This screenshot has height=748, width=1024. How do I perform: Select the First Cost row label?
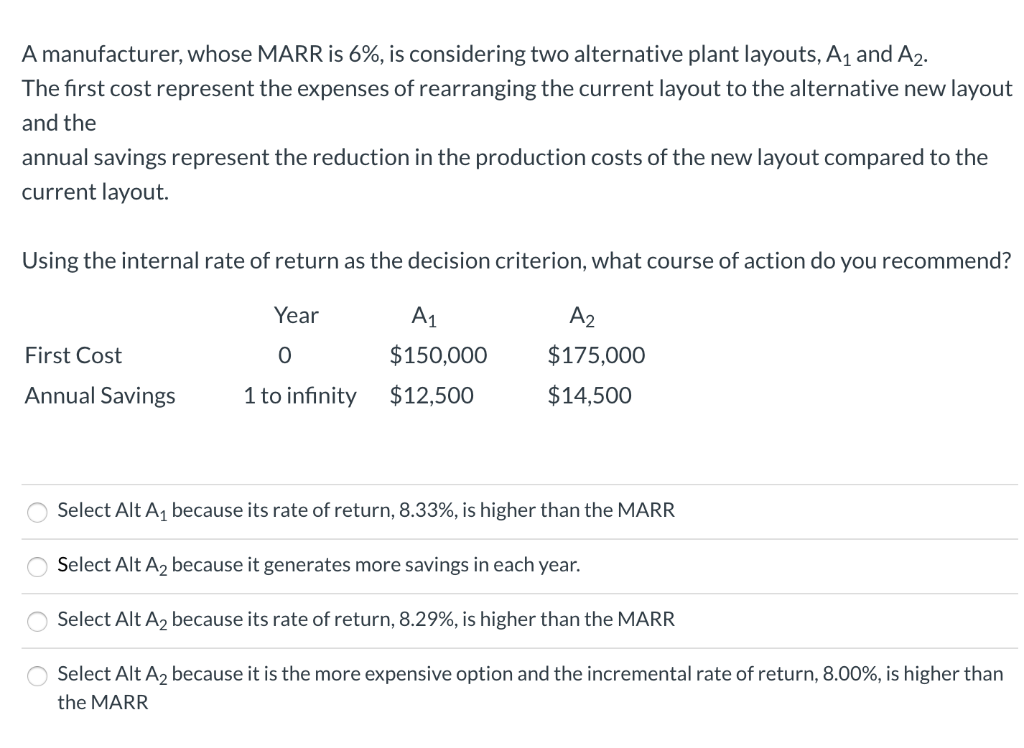coord(73,355)
